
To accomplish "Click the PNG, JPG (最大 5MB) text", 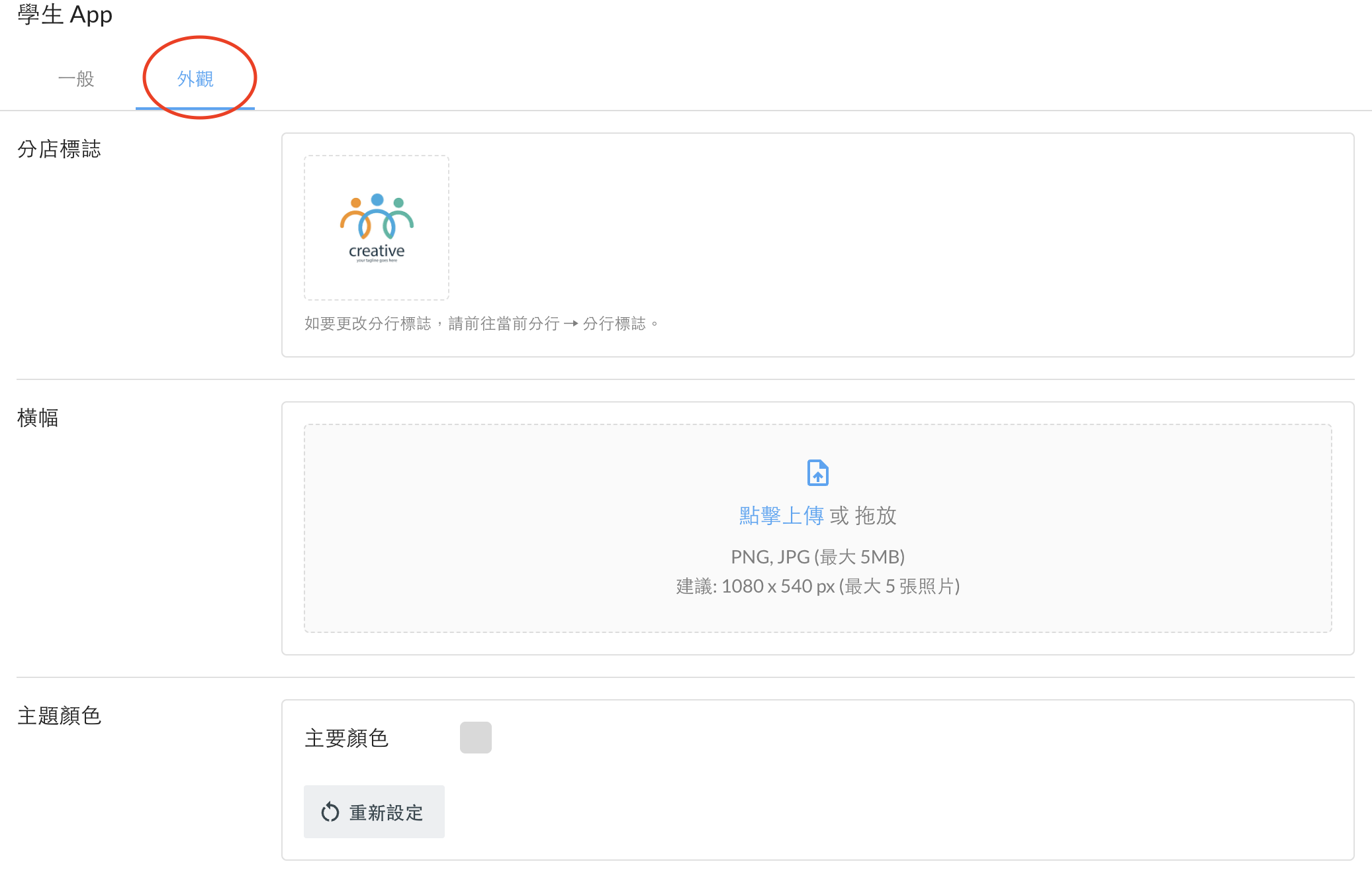I will 818,557.
